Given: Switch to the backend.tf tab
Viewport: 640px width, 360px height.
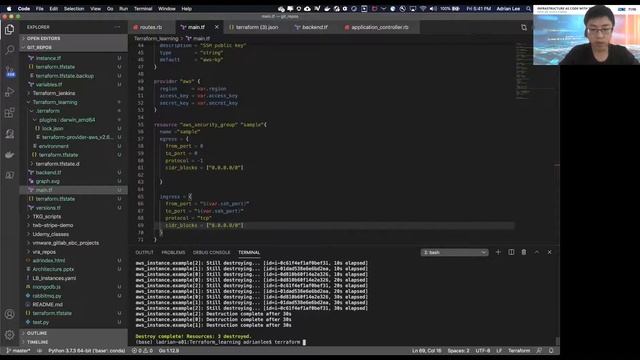Looking at the screenshot, I should [x=315, y=27].
